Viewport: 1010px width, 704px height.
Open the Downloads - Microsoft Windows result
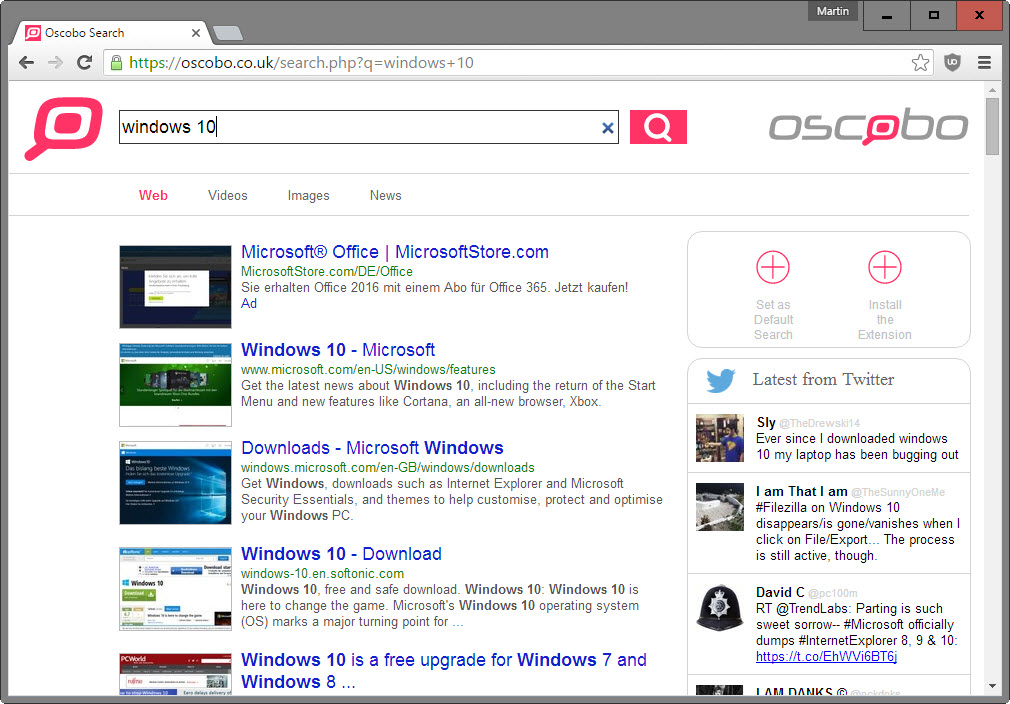click(x=372, y=448)
